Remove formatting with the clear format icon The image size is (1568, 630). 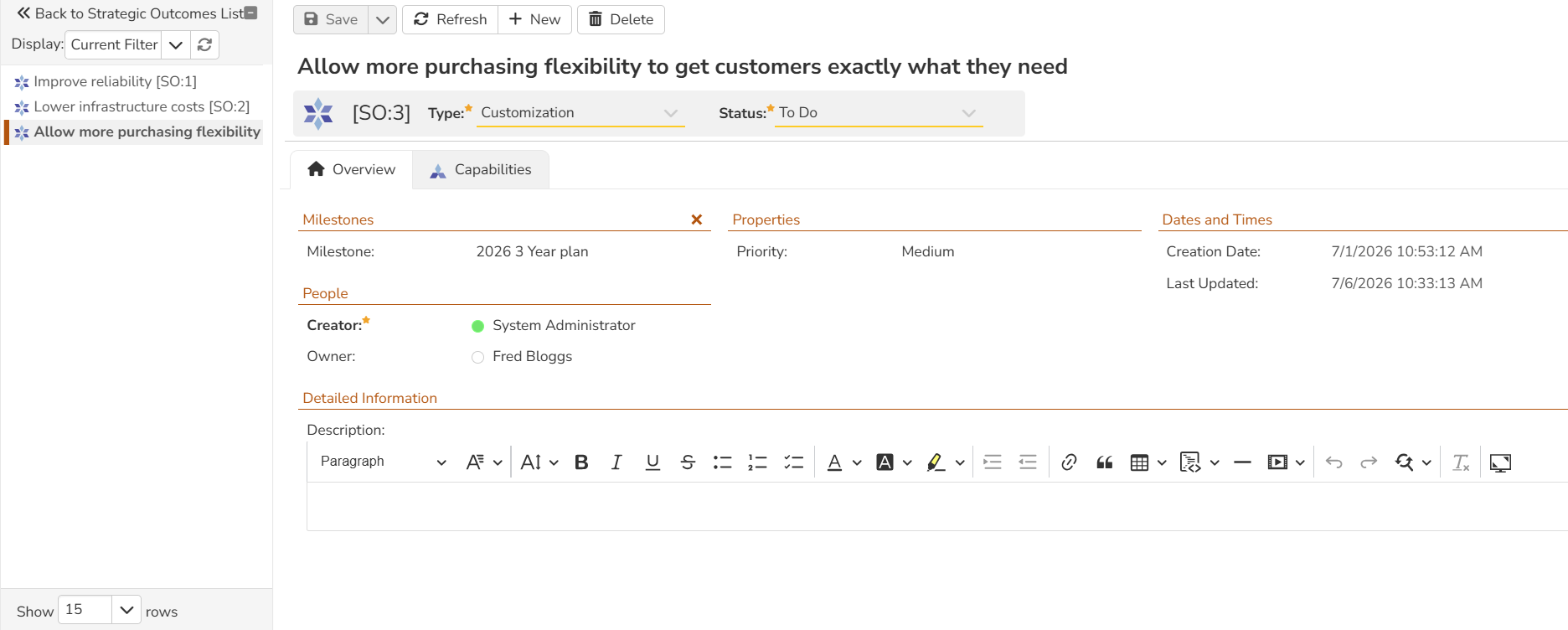pos(1461,462)
